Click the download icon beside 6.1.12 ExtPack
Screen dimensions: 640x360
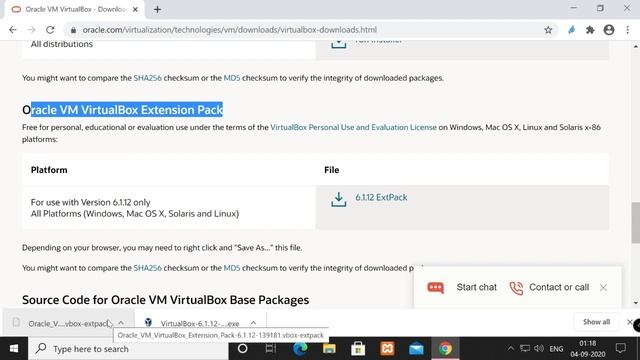coord(338,200)
